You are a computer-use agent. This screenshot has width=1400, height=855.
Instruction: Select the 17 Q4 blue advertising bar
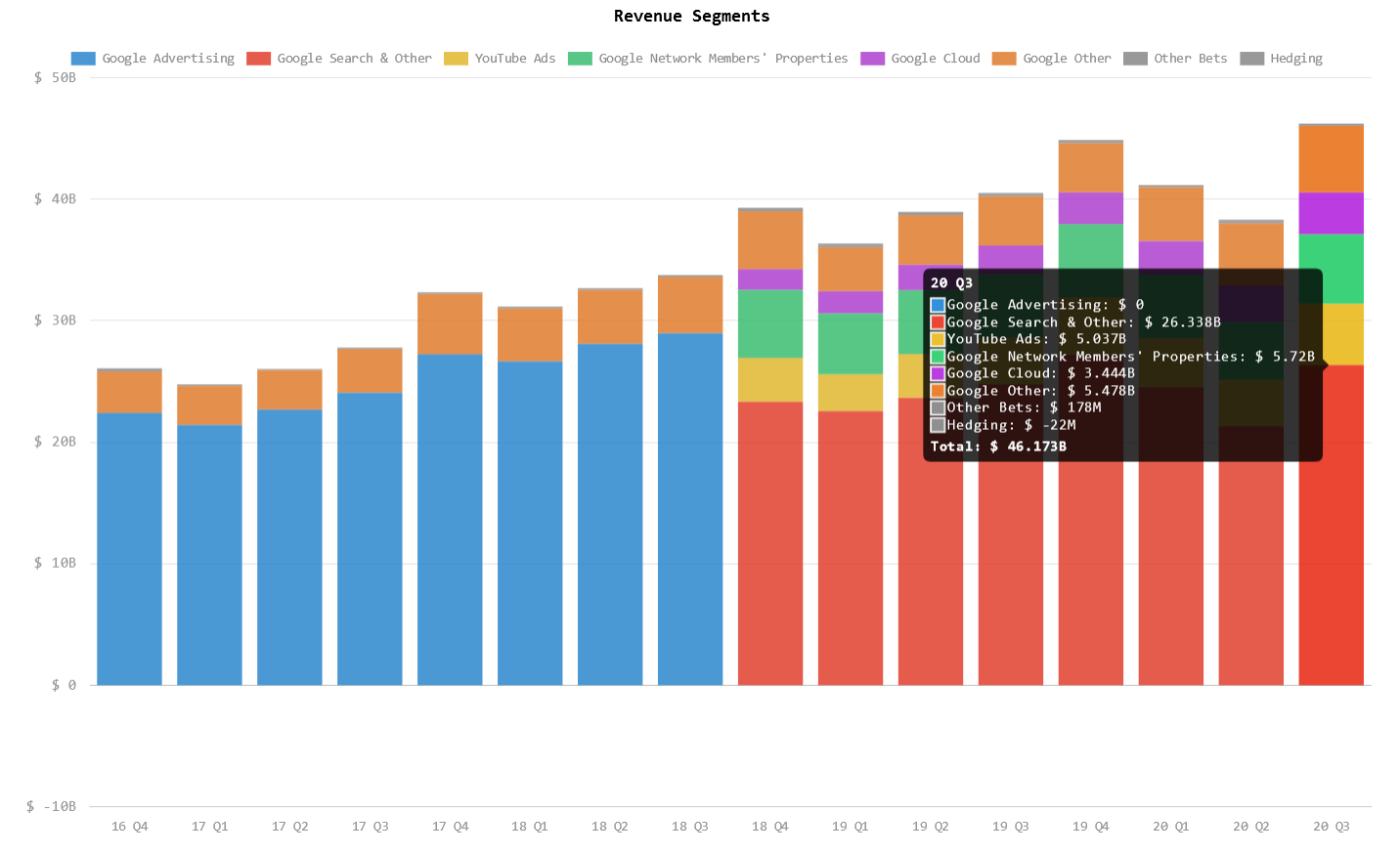[x=450, y=519]
